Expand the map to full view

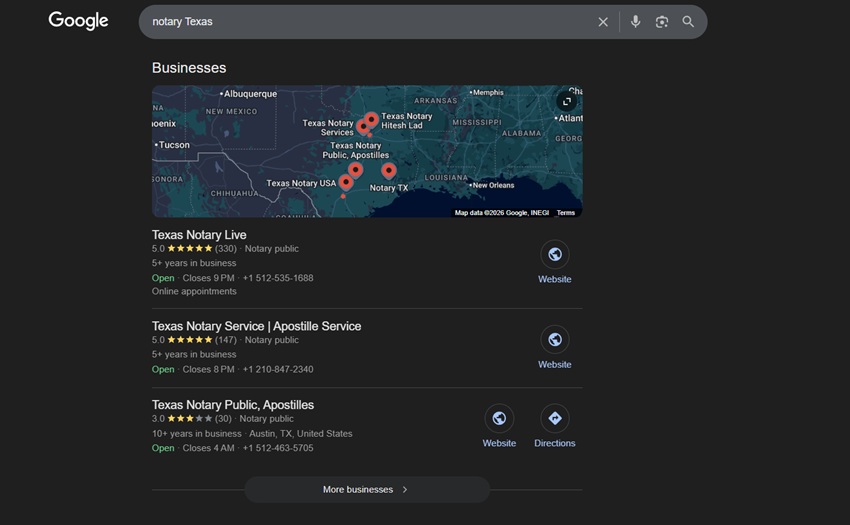click(566, 101)
